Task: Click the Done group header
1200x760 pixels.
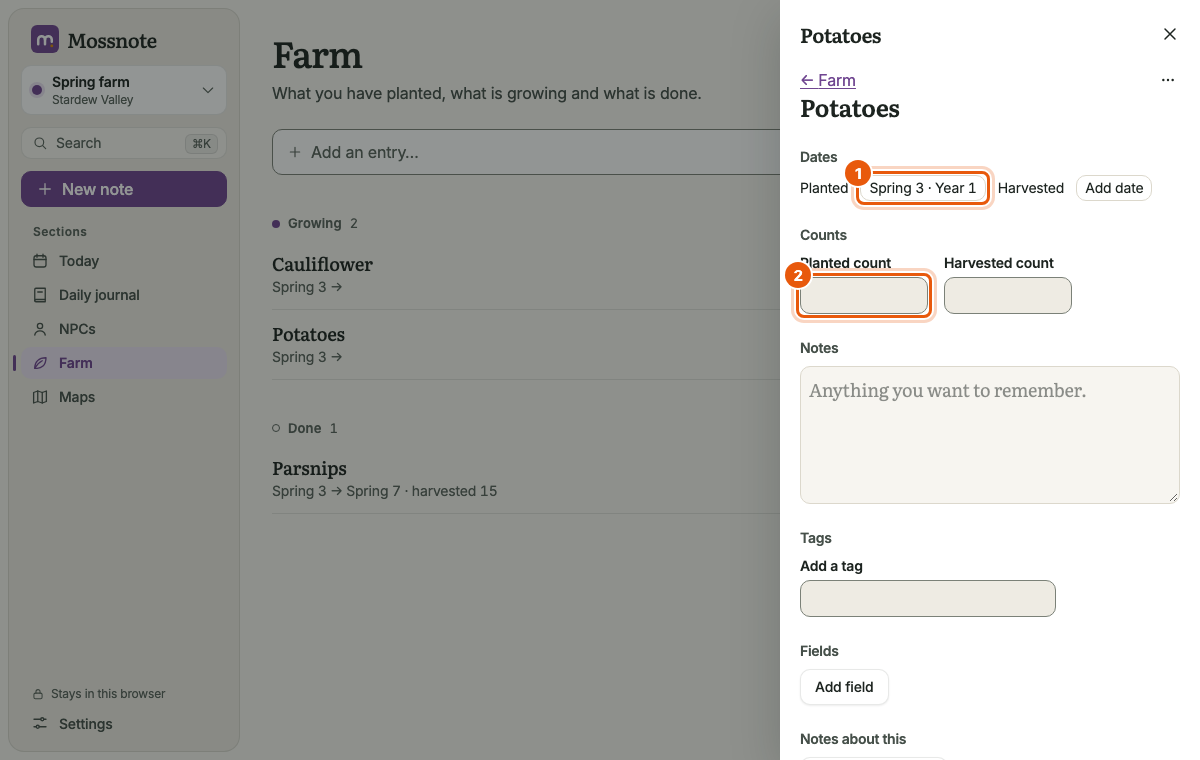Action: click(x=305, y=428)
